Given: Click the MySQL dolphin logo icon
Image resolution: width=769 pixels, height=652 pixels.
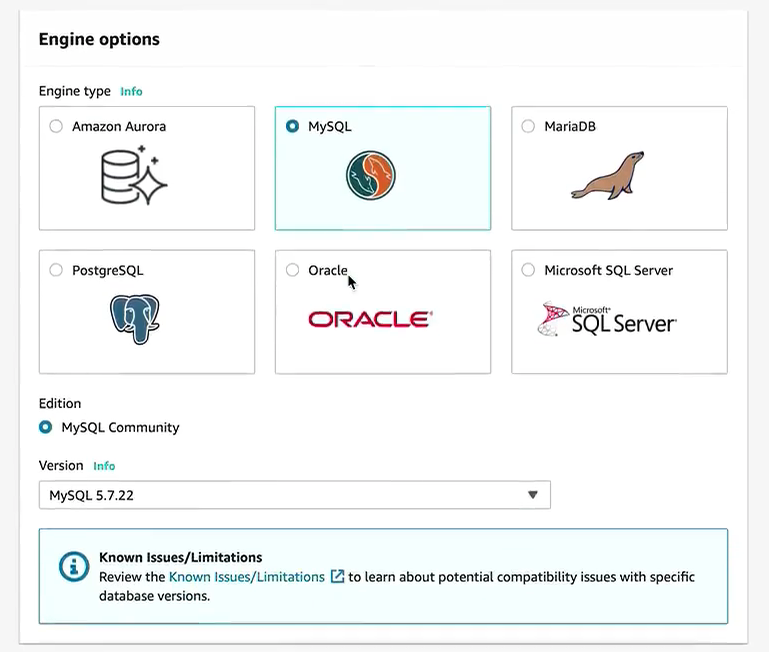Looking at the screenshot, I should pos(371,176).
